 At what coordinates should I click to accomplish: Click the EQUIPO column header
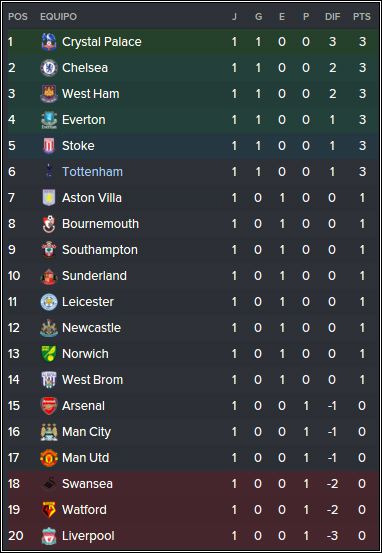pos(58,17)
